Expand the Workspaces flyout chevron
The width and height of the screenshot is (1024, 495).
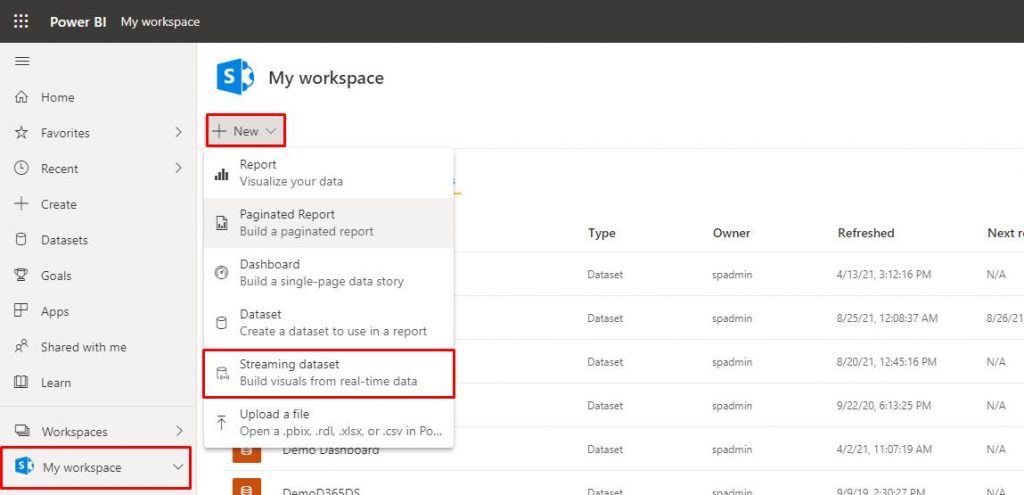[x=178, y=431]
